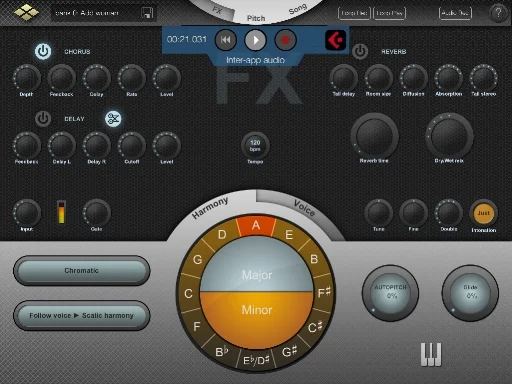
Task: Click the AUTOPITCH 0% knob
Action: point(390,293)
